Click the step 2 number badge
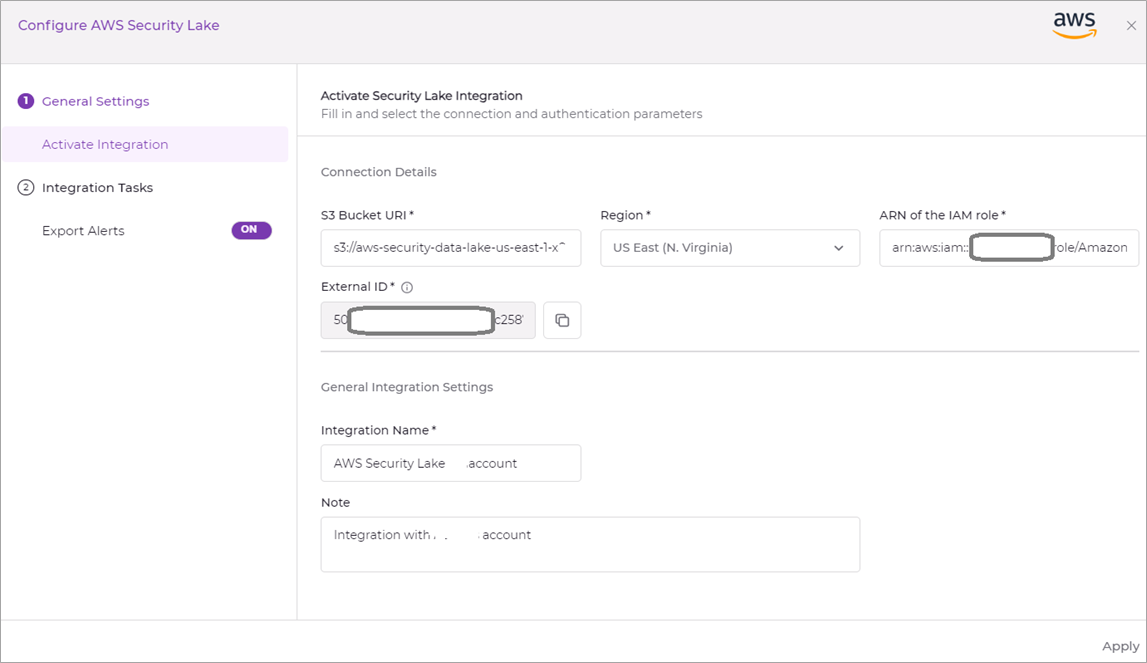 coord(26,187)
